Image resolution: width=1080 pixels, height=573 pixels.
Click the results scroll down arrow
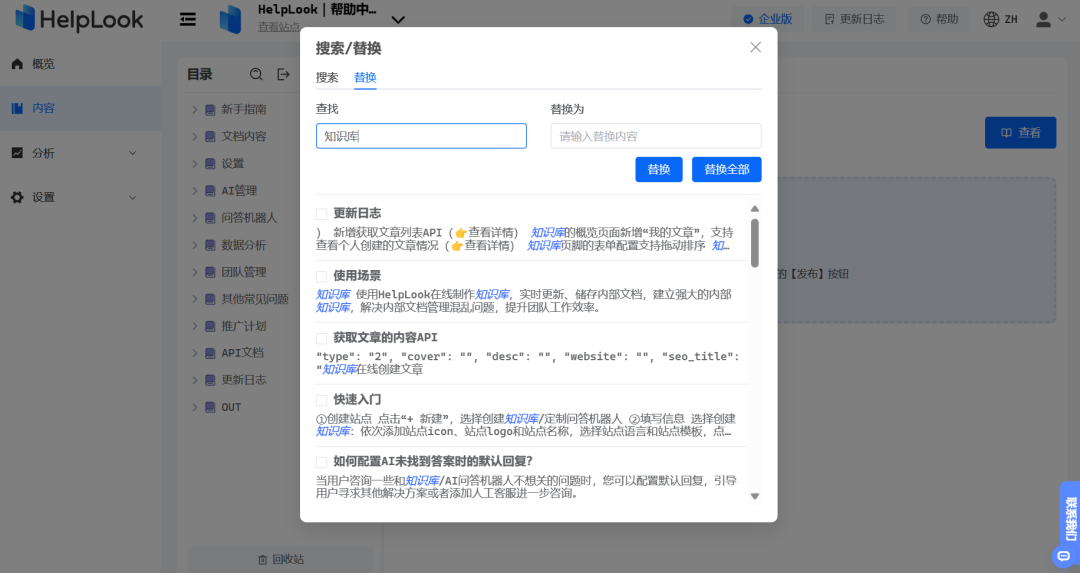755,496
